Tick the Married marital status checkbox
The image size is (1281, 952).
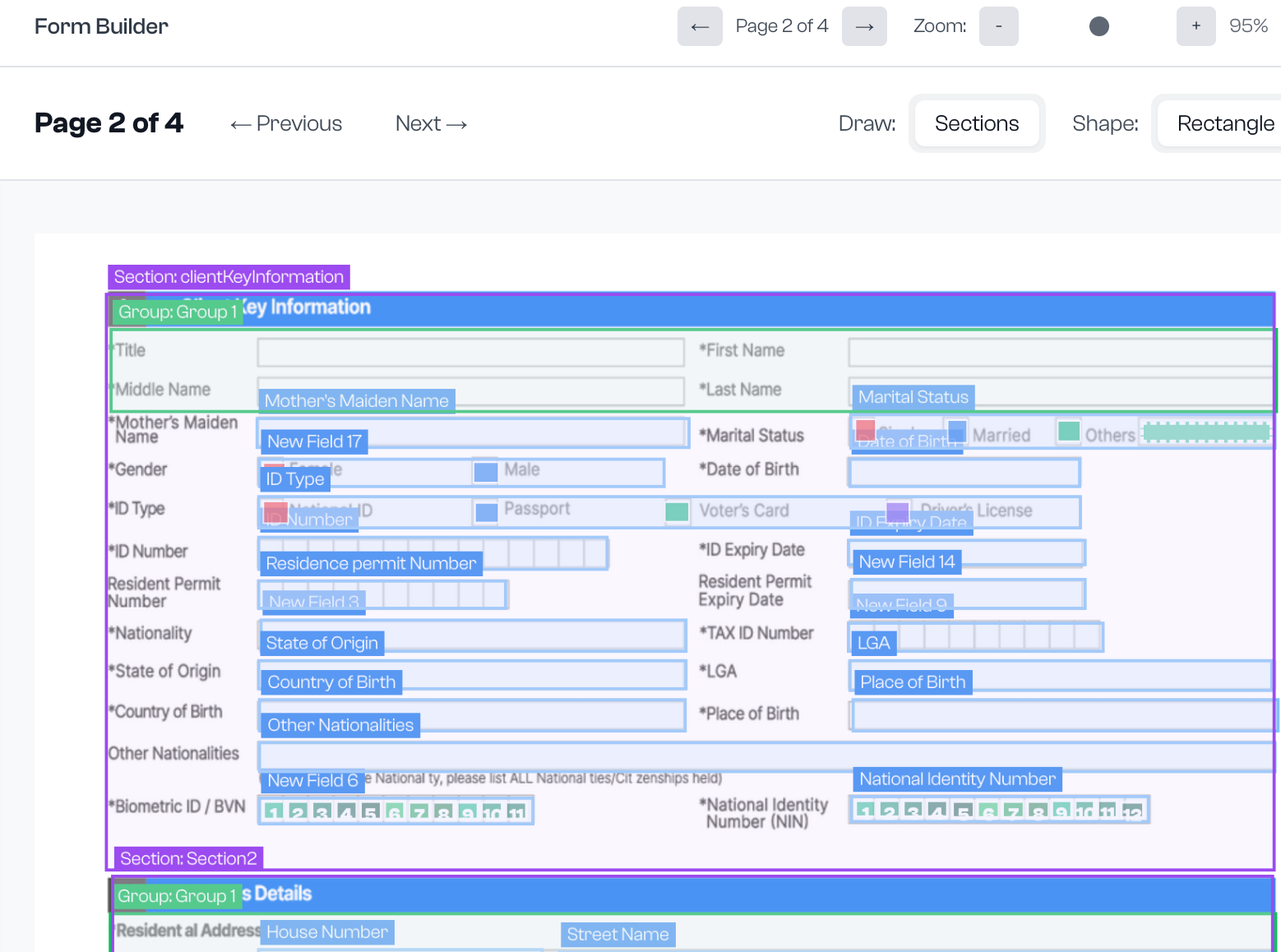click(957, 431)
